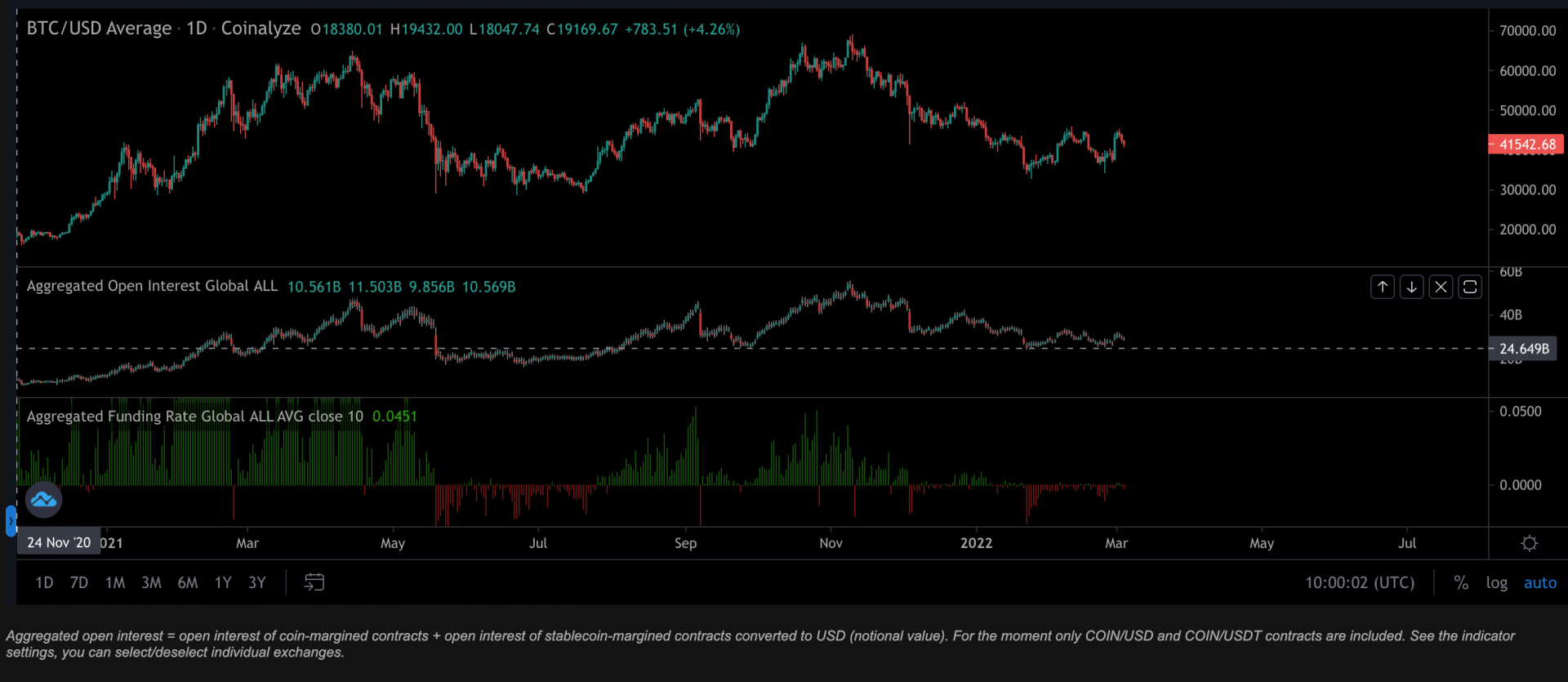Click the +783.51 (+4.26%) change value
The width and height of the screenshot is (1568, 682).
(682, 29)
